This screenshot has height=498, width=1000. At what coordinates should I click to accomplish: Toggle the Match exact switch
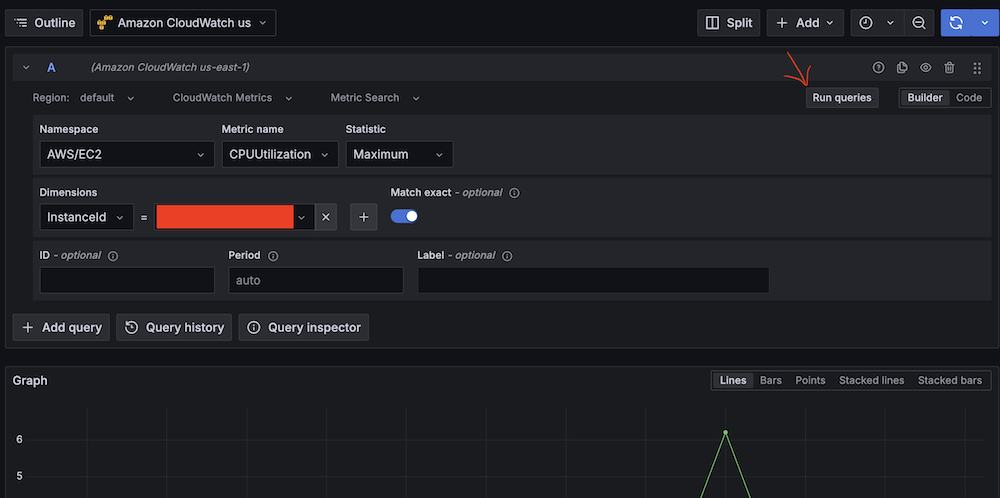tap(404, 216)
